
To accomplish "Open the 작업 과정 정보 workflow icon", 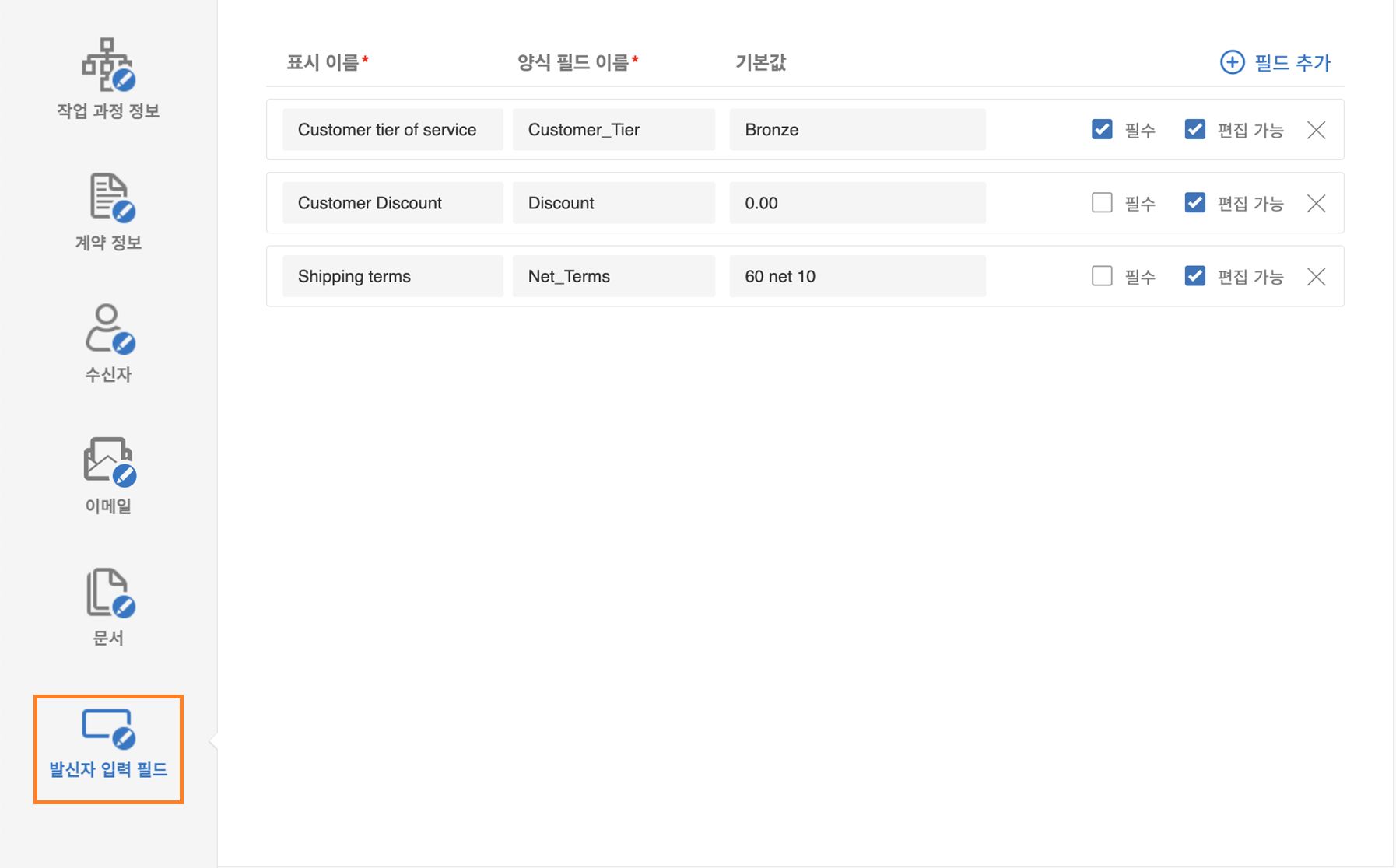I will 108,65.
